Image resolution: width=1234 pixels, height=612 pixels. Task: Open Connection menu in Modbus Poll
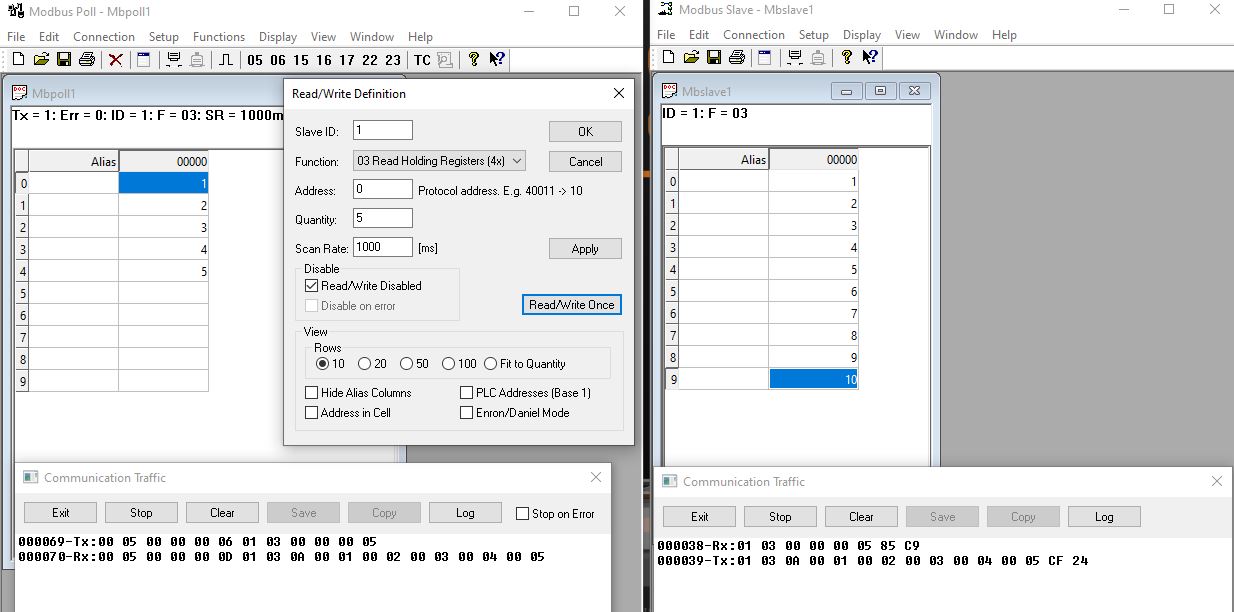(104, 37)
